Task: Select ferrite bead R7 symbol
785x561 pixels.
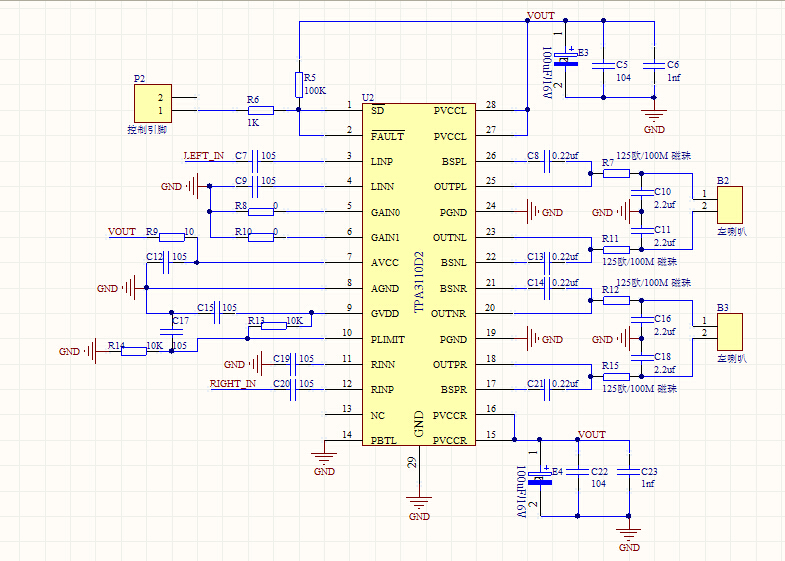Action: [616, 174]
